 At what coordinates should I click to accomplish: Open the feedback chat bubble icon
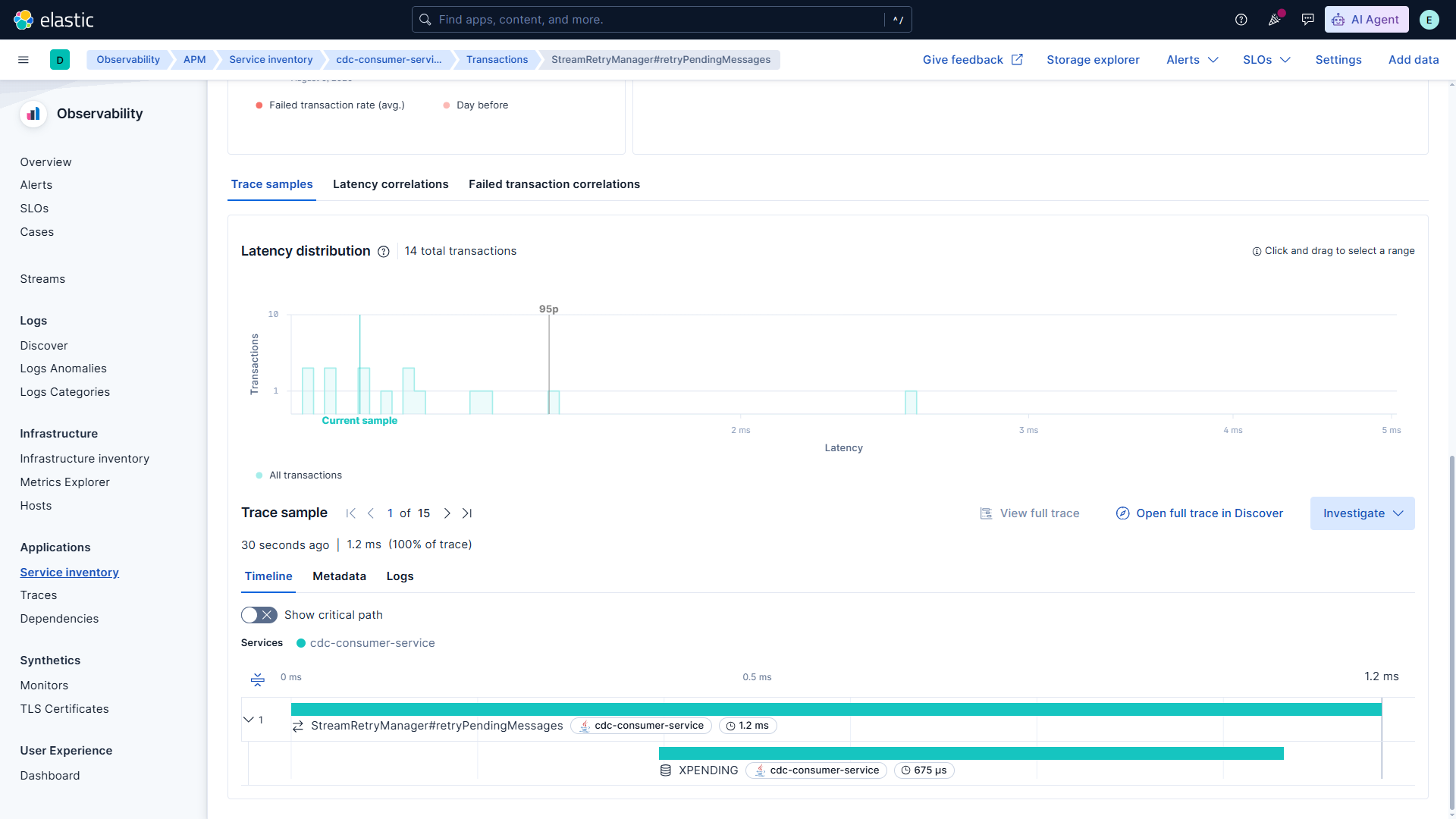[1308, 20]
